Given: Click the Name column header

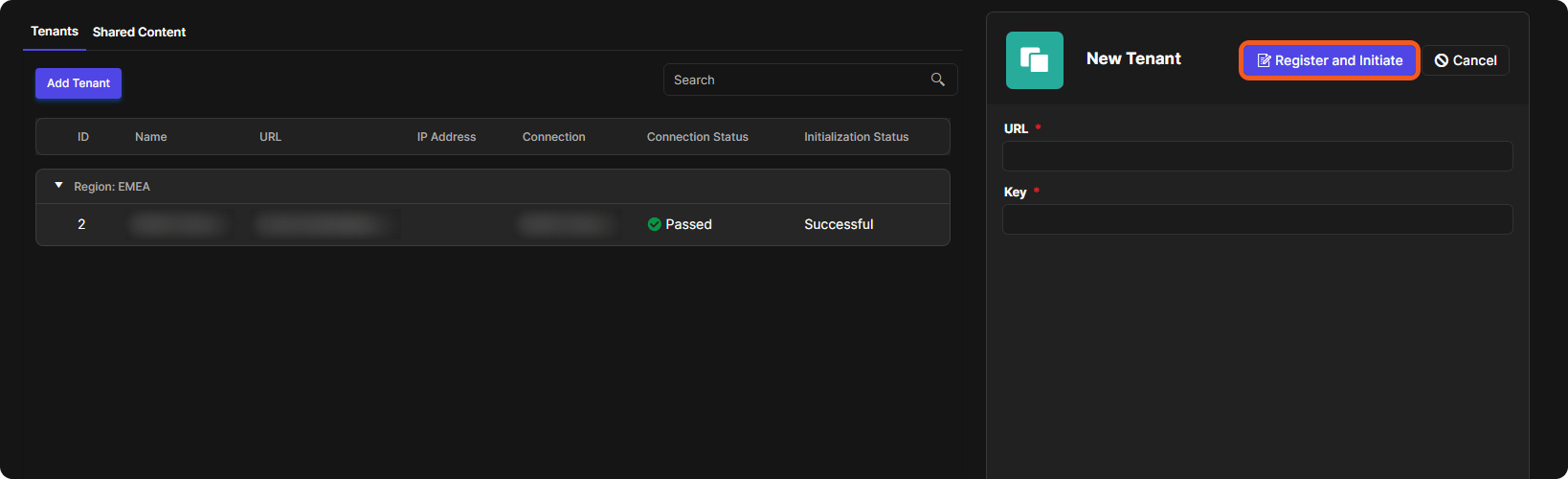Looking at the screenshot, I should pos(151,137).
